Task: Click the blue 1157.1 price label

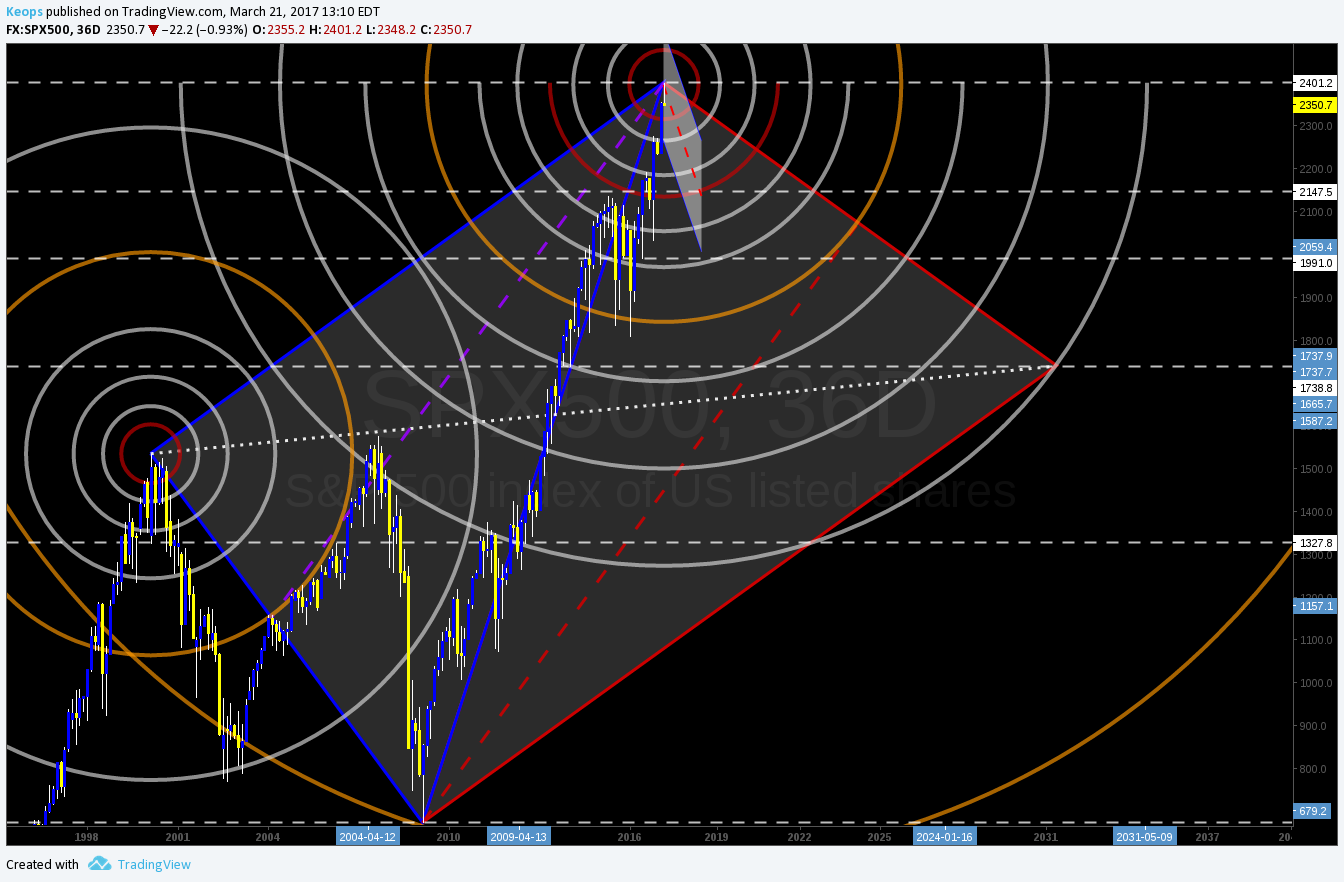Action: tap(1315, 606)
